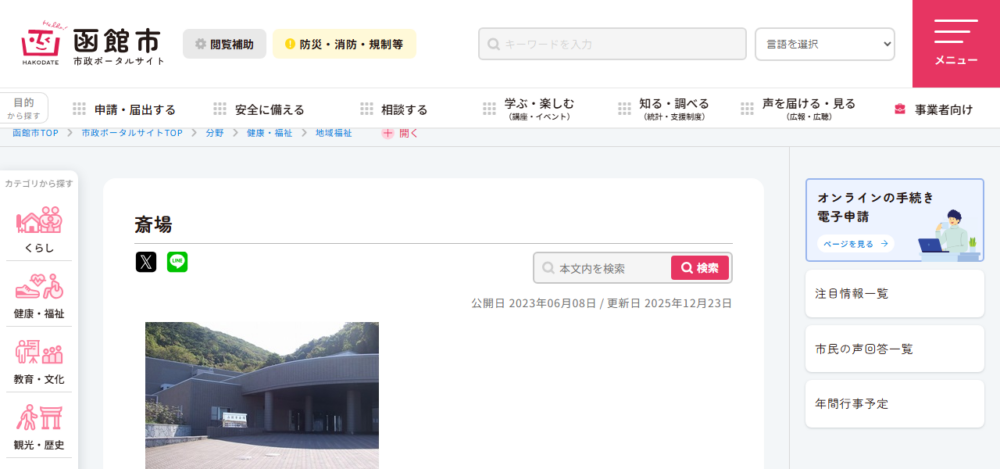This screenshot has height=469, width=1000.
Task: Open 事業者向け business menu
Action: coord(934,109)
